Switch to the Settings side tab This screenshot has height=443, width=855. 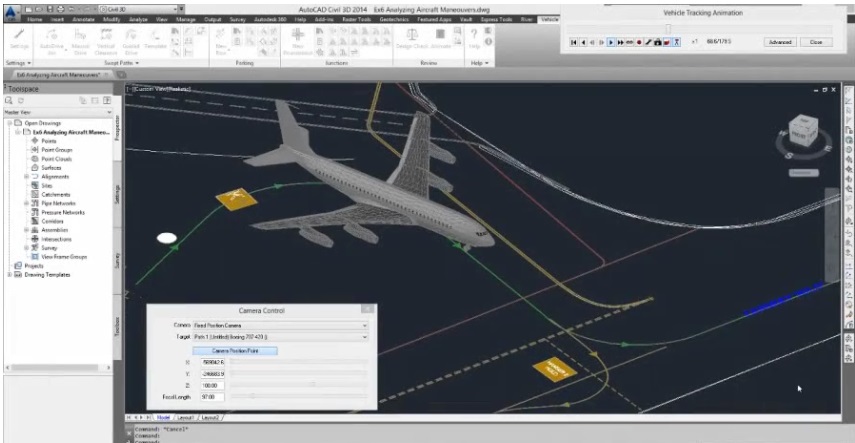pyautogui.click(x=117, y=195)
